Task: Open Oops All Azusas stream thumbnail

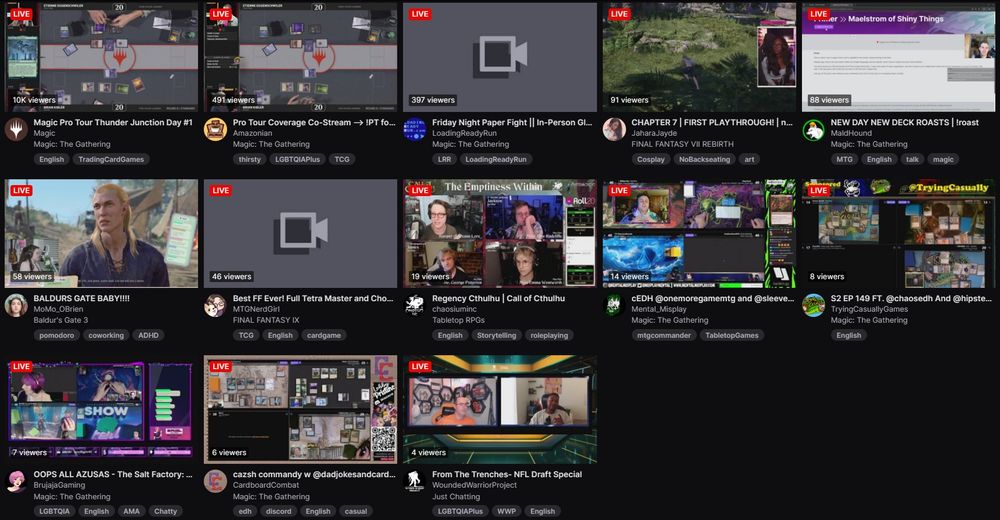Action: [x=101, y=410]
